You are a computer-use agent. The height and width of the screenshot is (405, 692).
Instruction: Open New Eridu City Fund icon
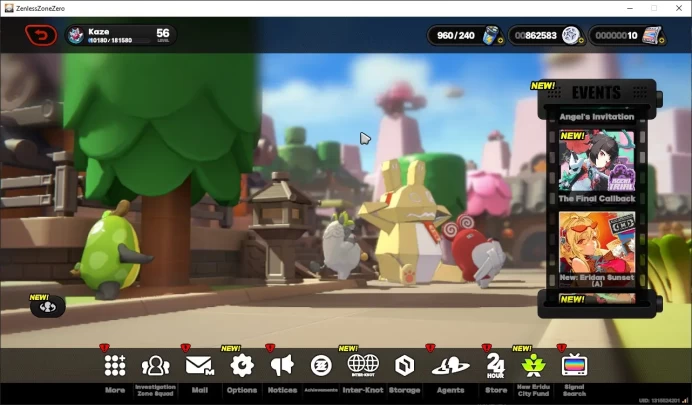click(533, 365)
